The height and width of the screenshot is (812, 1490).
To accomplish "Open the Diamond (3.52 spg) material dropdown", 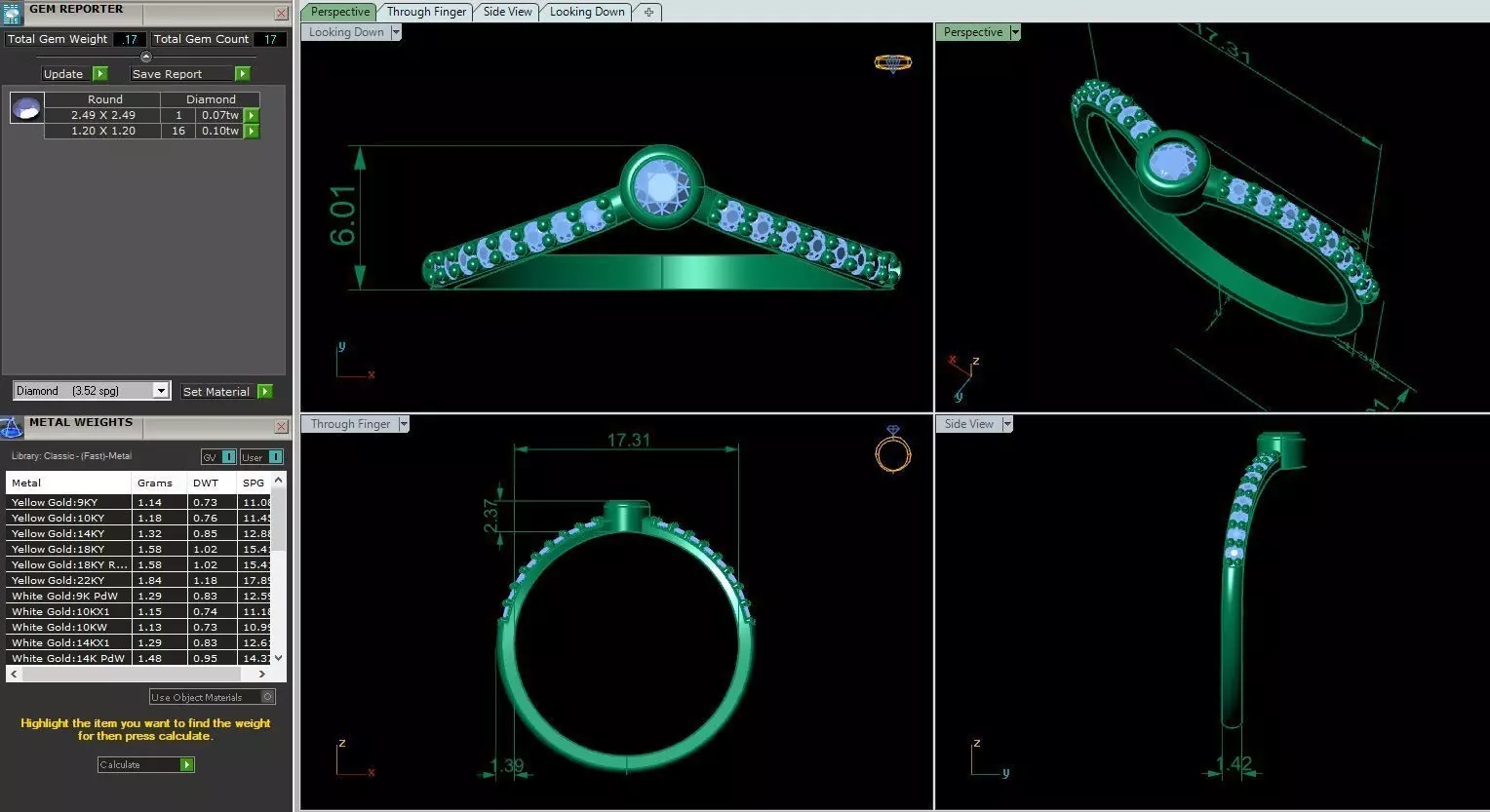I will [161, 391].
